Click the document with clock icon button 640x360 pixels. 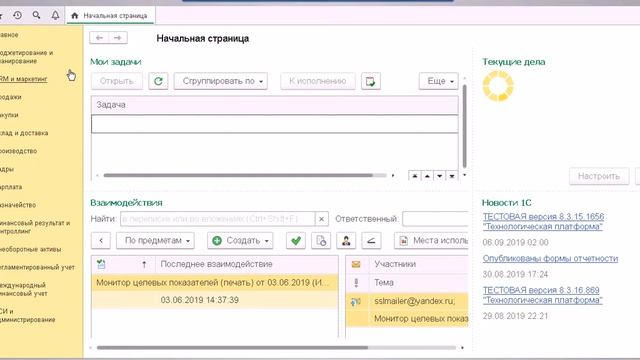pos(321,240)
